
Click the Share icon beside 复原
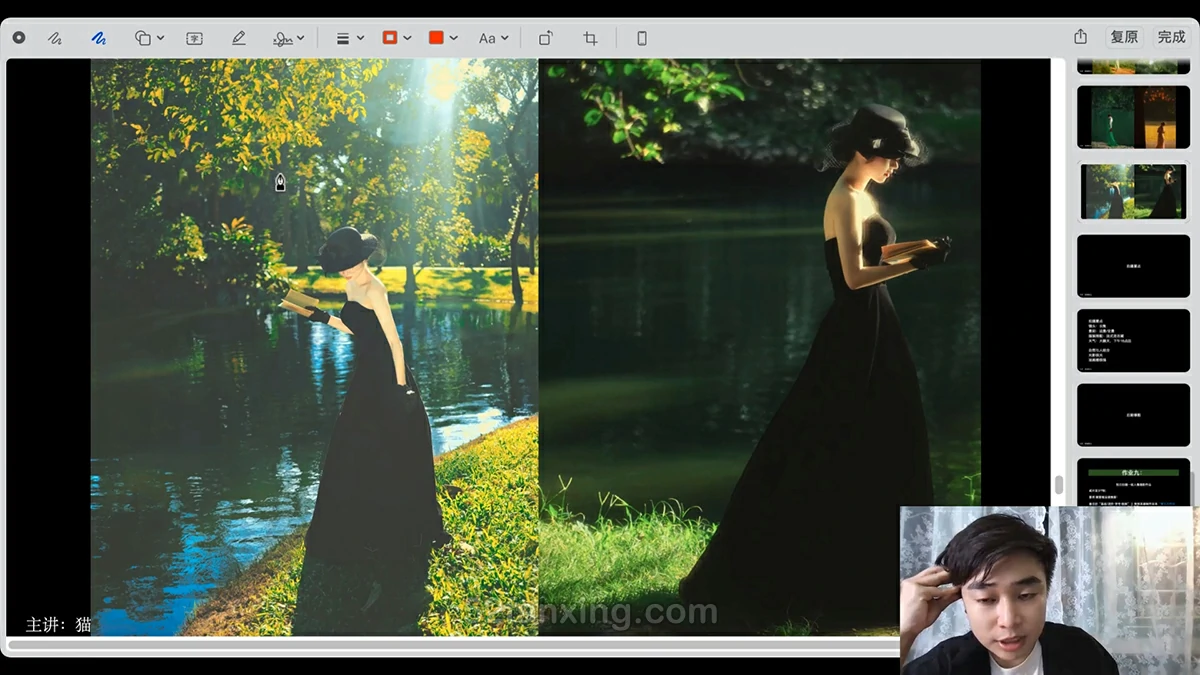click(1080, 37)
